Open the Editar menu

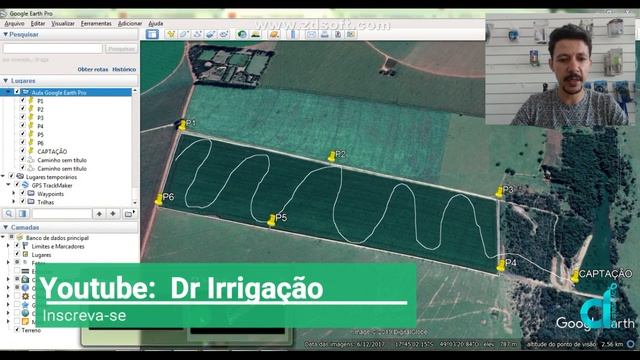pos(38,24)
